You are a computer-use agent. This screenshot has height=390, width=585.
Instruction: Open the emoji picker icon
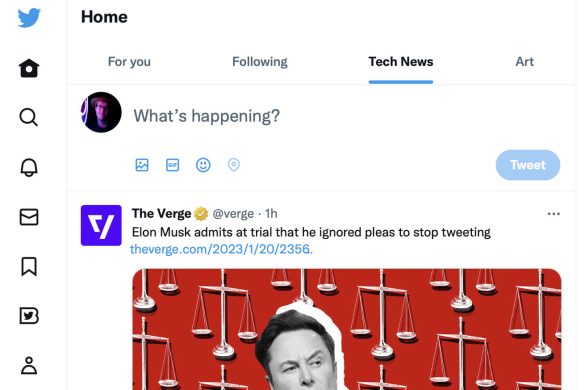tap(203, 165)
